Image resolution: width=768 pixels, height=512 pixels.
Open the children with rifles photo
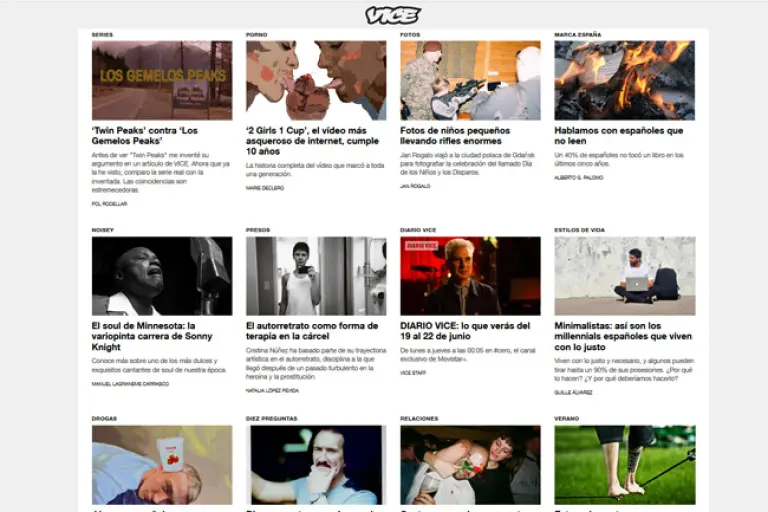470,80
